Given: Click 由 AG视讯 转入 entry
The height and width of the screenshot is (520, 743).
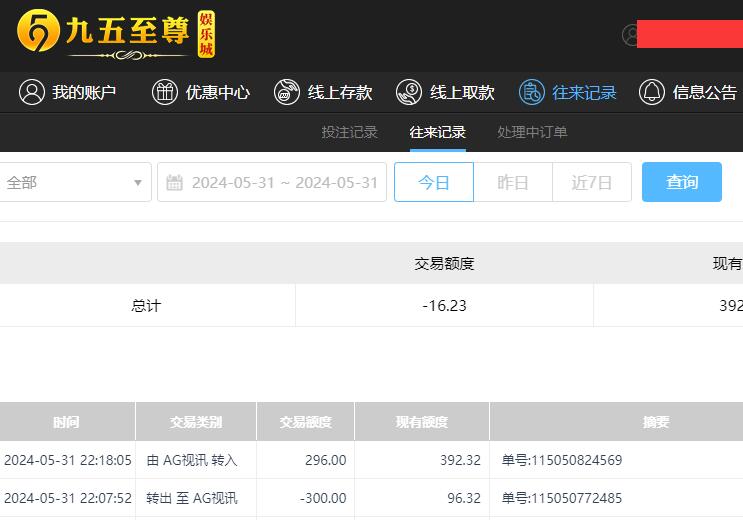Looking at the screenshot, I should [x=192, y=460].
